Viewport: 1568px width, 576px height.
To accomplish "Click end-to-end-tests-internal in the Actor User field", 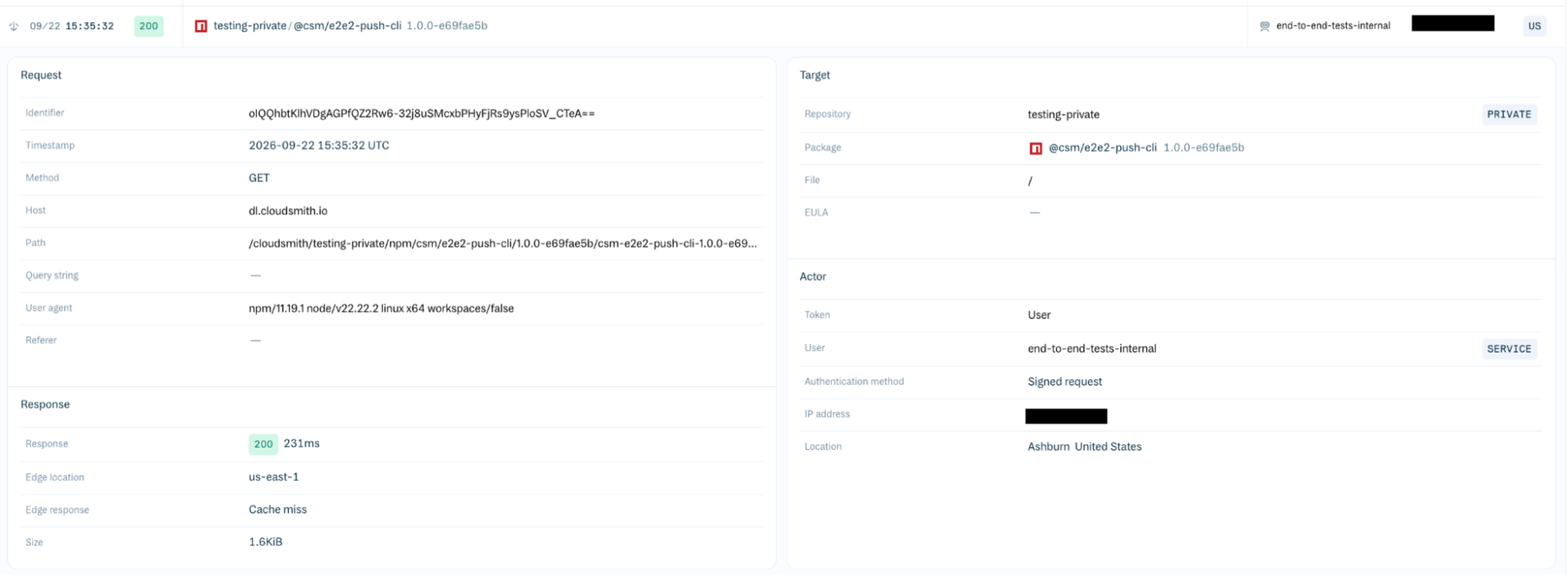I will coord(1092,349).
